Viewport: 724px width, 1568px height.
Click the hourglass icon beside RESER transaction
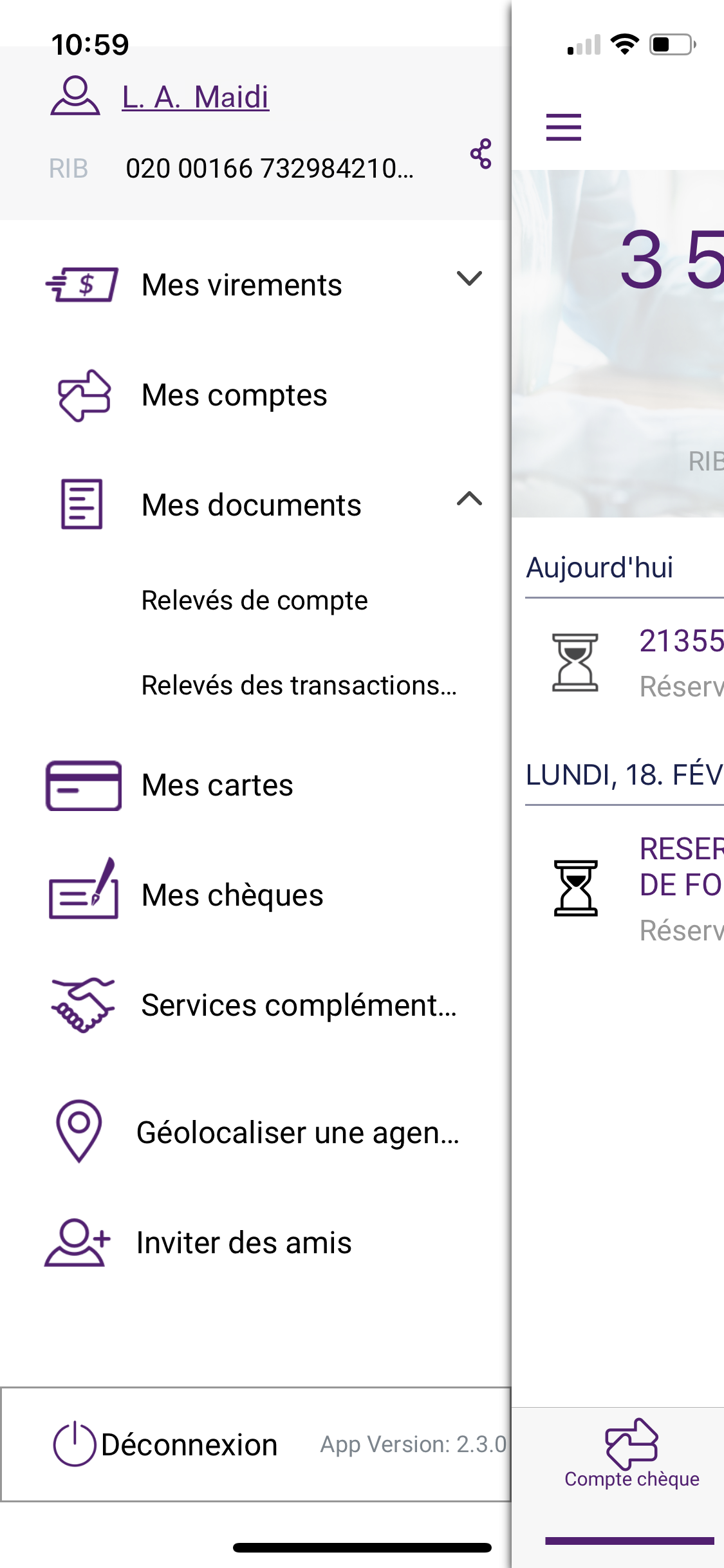click(576, 888)
